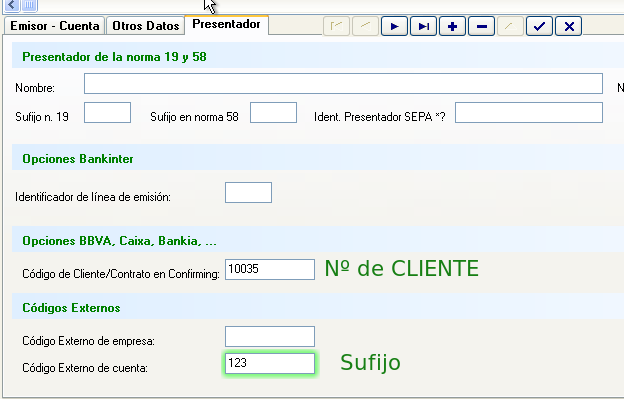Go to the first record
624x399 pixels.
[x=336, y=26]
